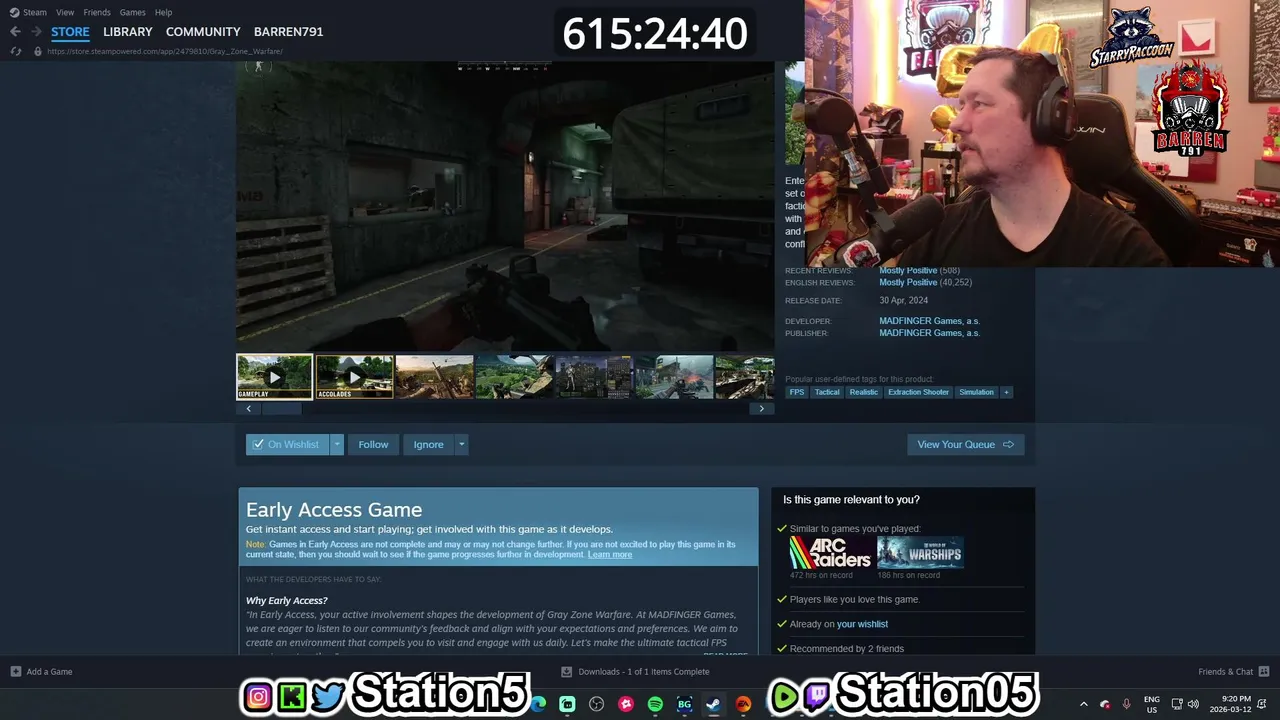Screen dimensions: 1280x720
Task: Open the BG app on the taskbar
Action: [684, 704]
